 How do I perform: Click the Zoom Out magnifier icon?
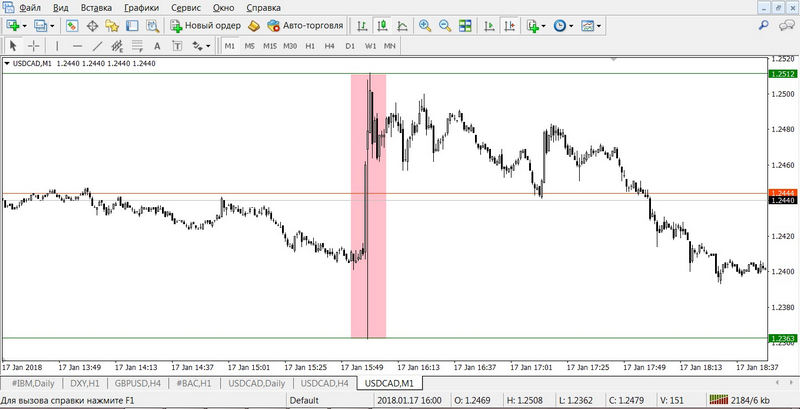point(445,25)
